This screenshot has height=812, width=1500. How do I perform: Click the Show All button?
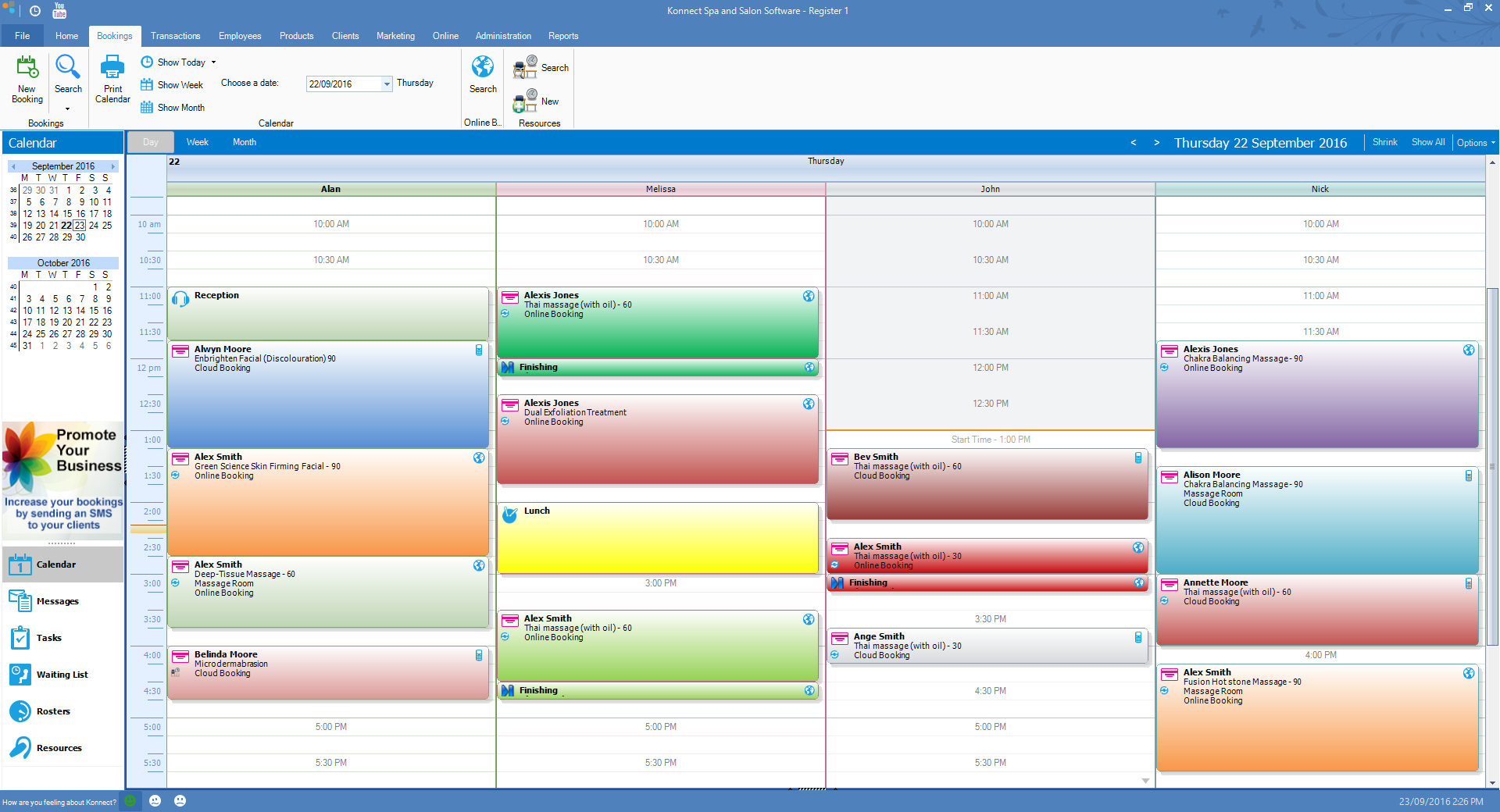(x=1427, y=142)
